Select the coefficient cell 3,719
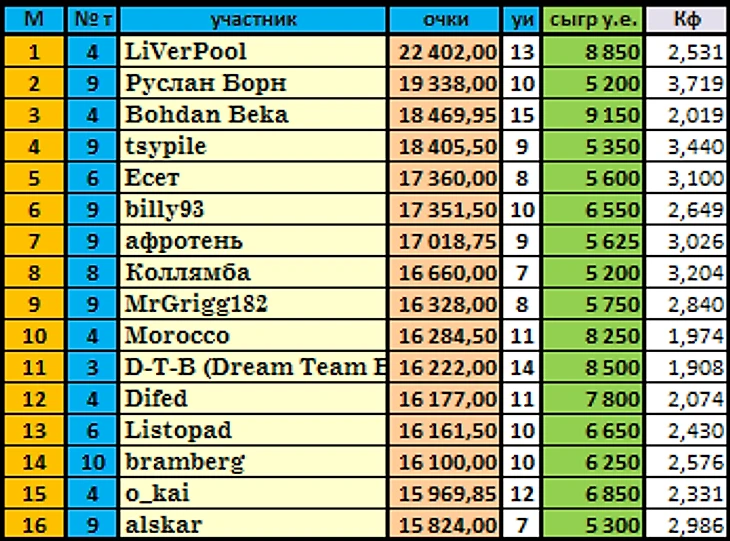The width and height of the screenshot is (730, 541). click(685, 83)
